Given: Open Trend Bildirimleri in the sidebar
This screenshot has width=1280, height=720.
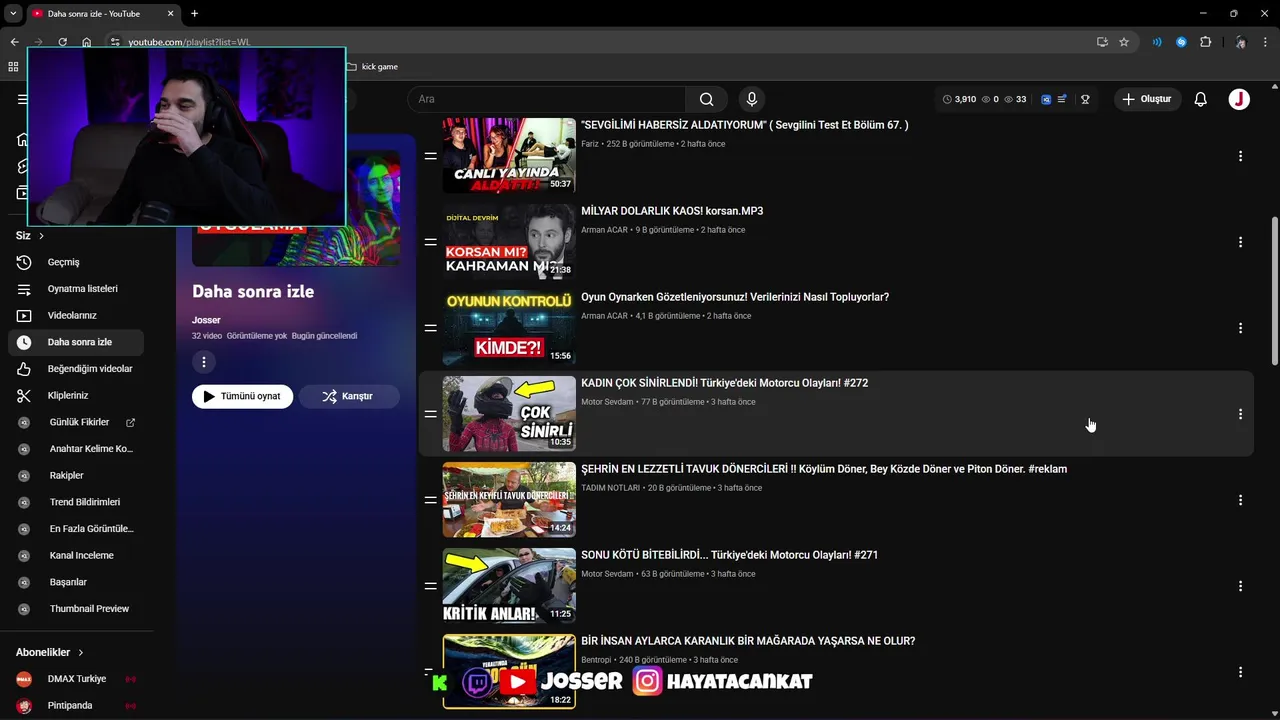Looking at the screenshot, I should pos(76,502).
